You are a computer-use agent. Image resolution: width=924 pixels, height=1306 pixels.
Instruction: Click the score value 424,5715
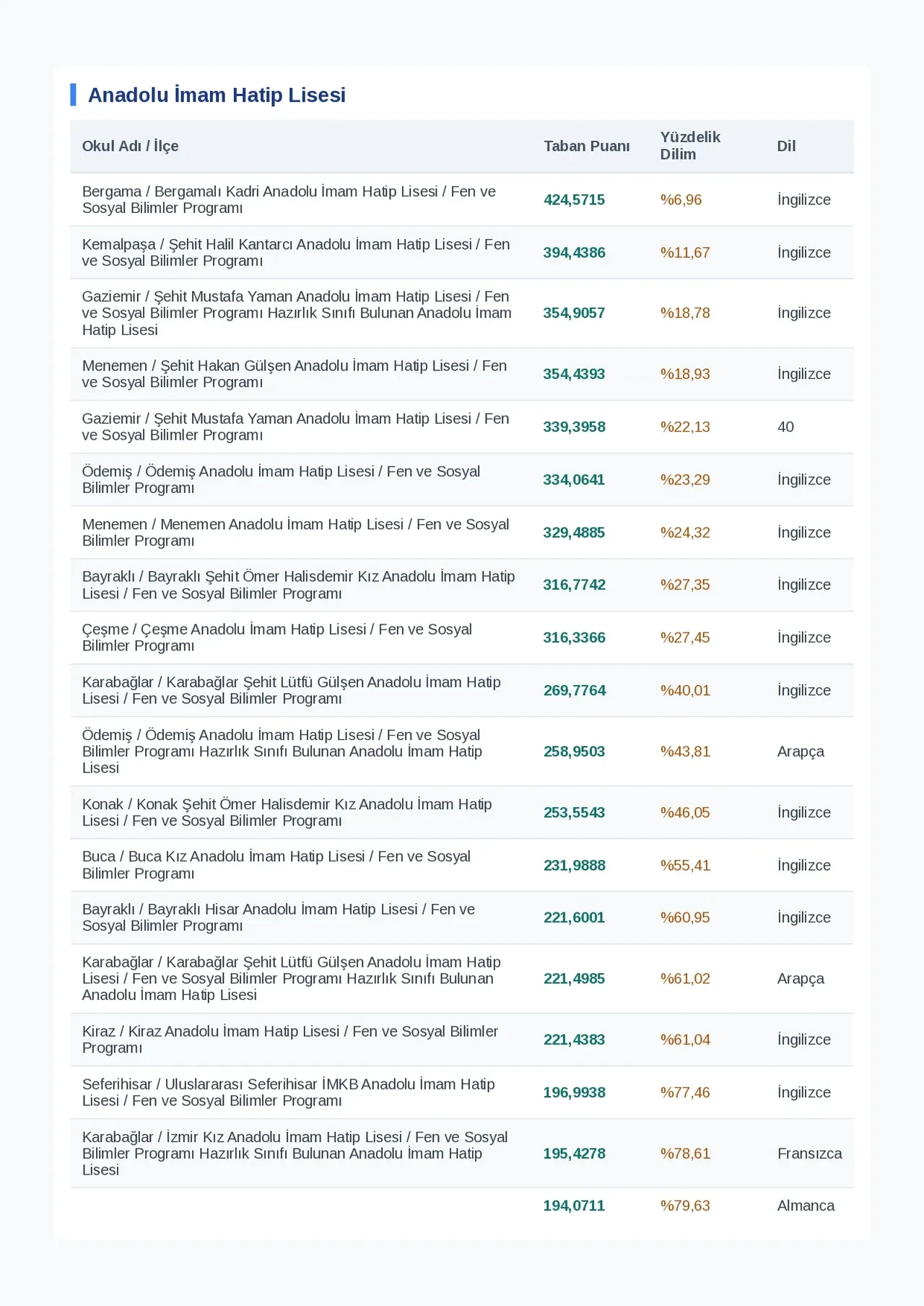[574, 200]
